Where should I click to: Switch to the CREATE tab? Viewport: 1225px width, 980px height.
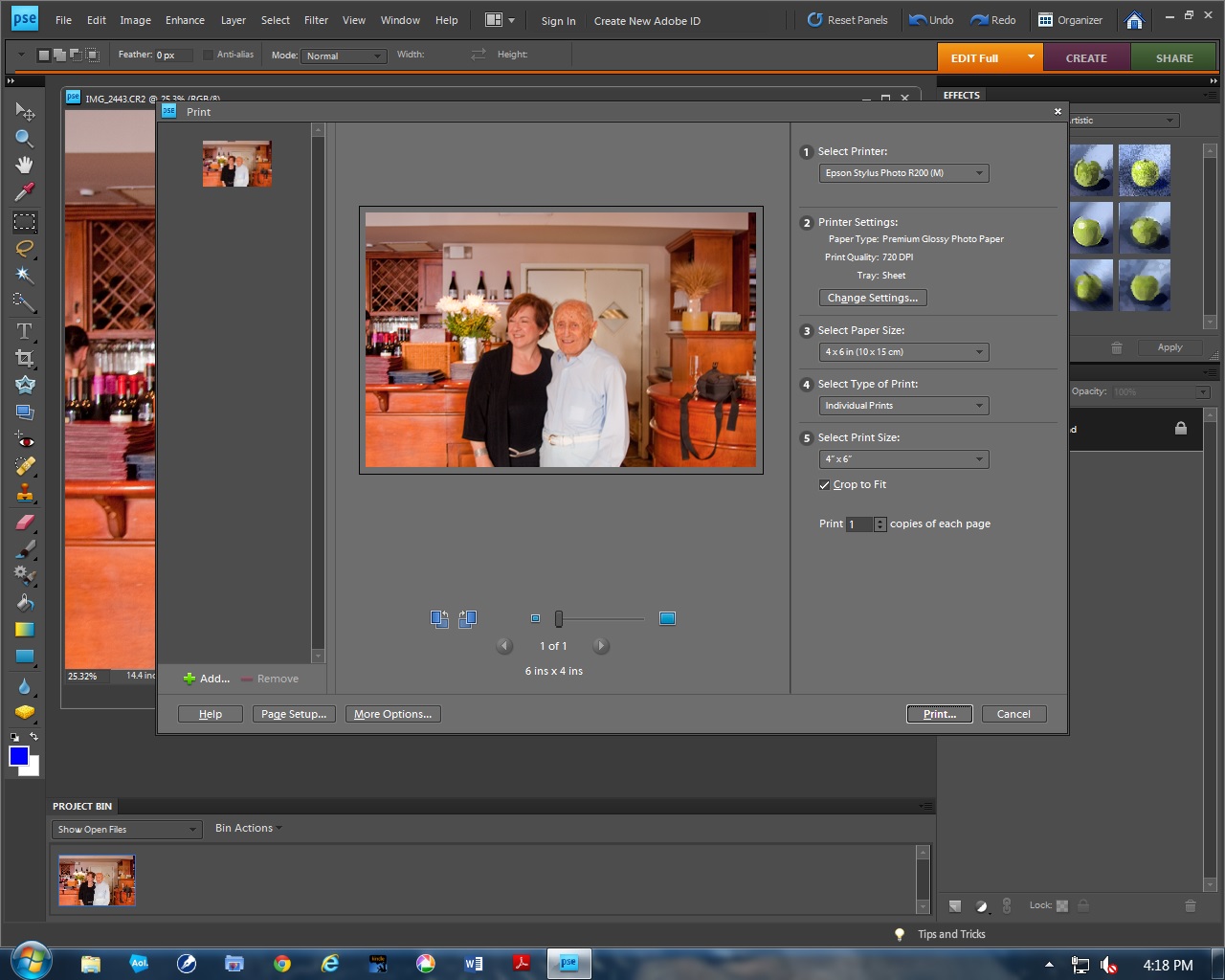click(x=1086, y=58)
